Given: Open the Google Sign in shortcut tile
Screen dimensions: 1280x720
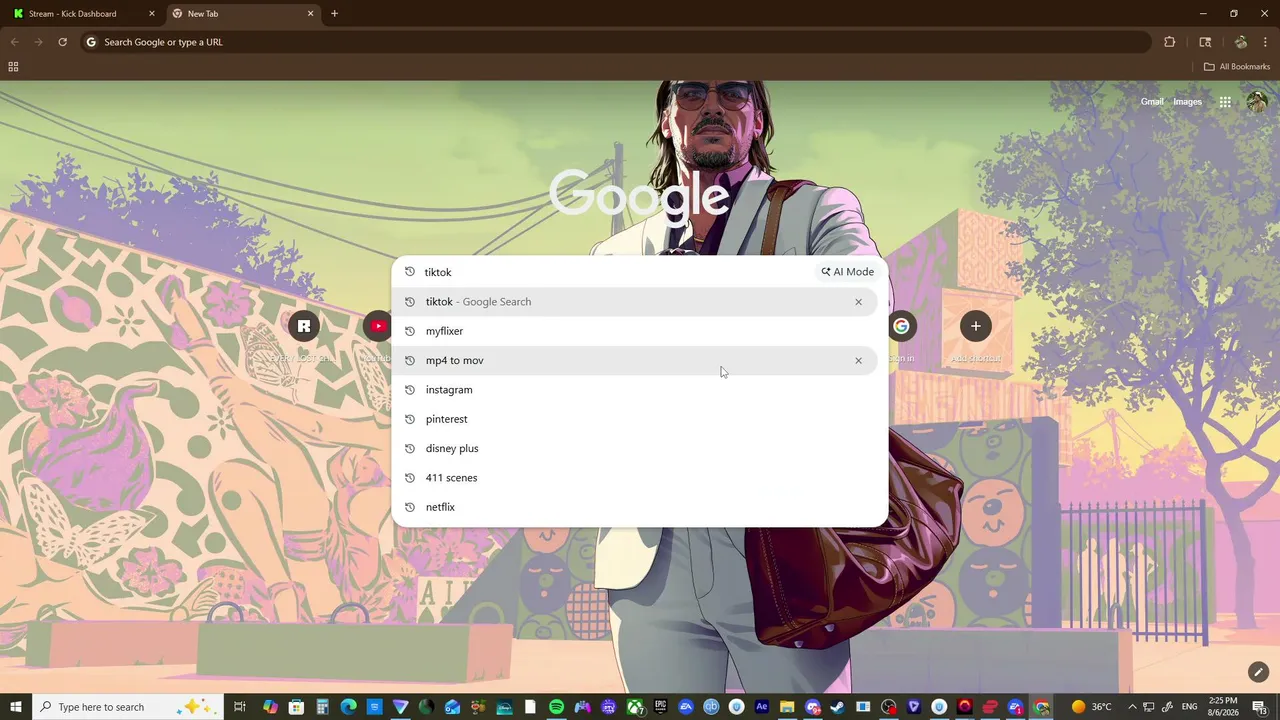Looking at the screenshot, I should pos(901,326).
